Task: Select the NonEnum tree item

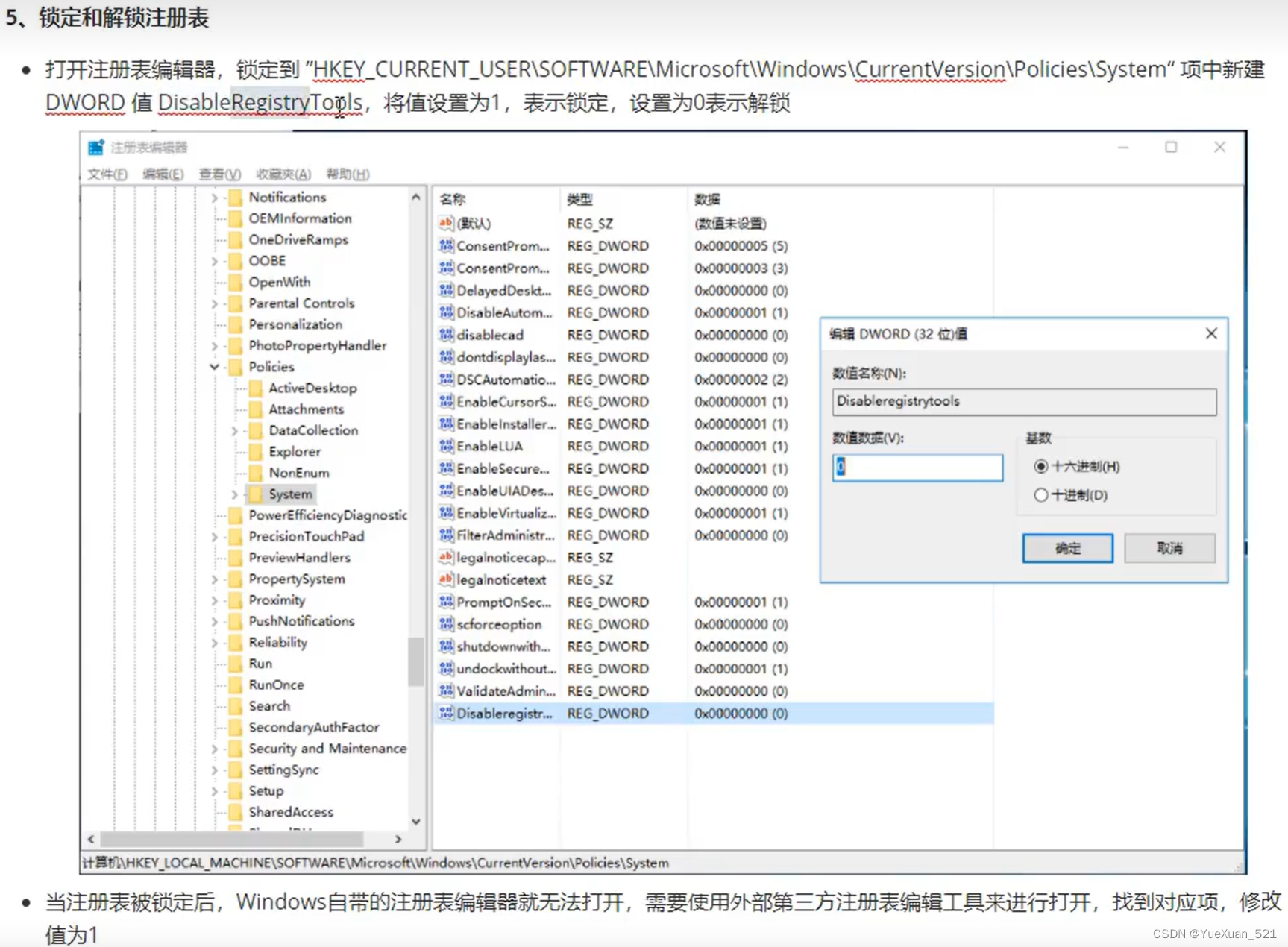Action: point(298,473)
